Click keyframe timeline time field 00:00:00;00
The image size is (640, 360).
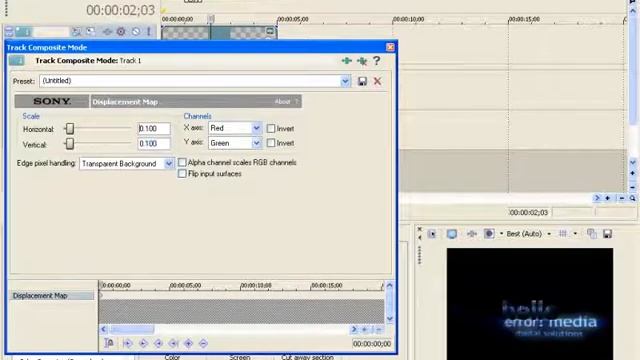[x=372, y=344]
